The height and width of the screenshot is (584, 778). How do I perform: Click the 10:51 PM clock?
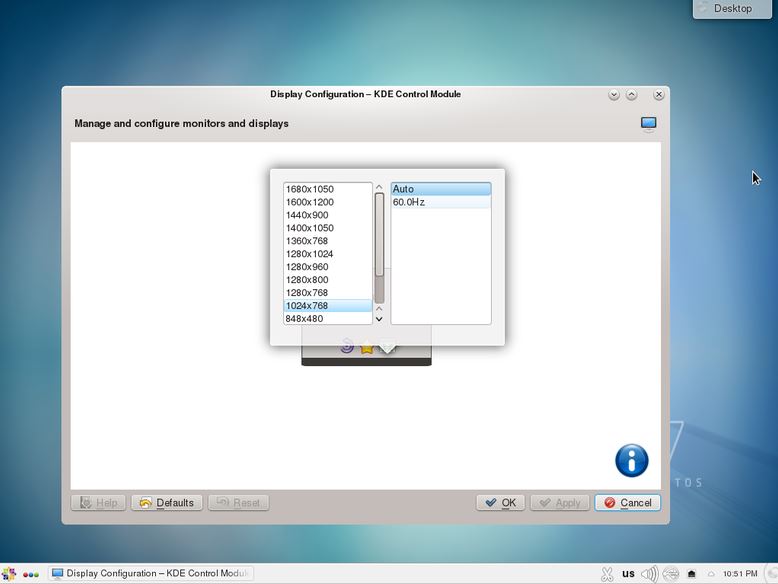pos(740,574)
